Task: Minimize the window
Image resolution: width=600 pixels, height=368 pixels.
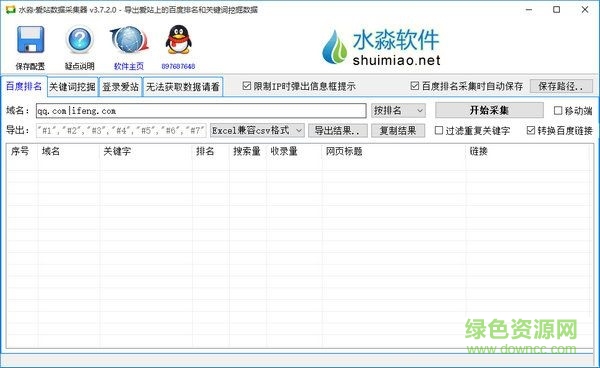Action: tap(529, 10)
